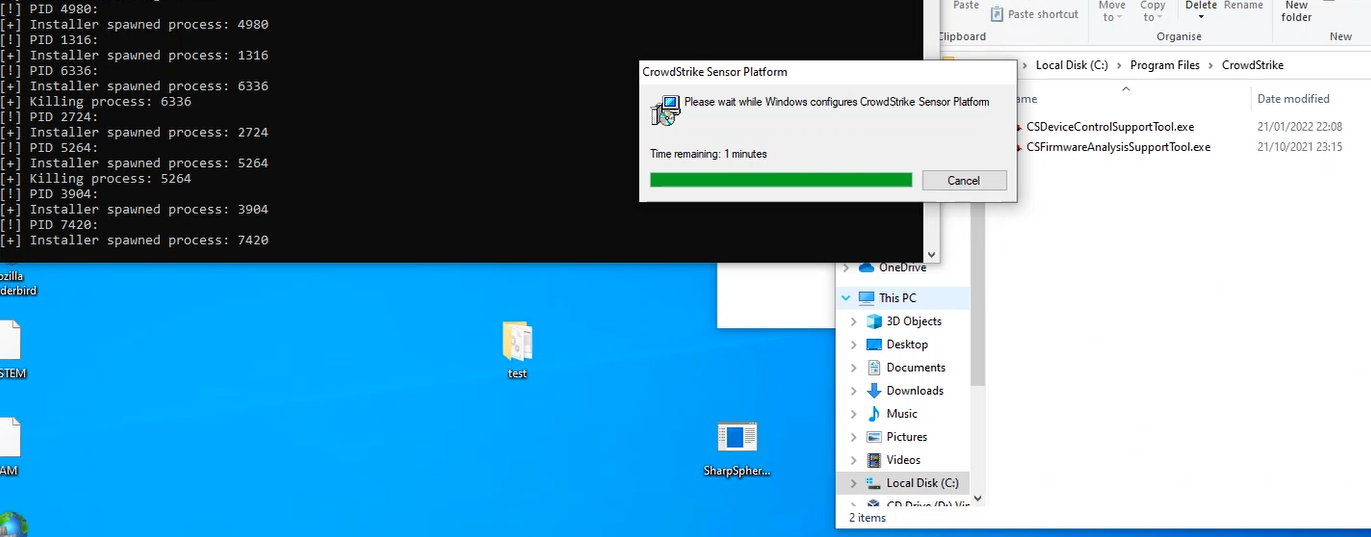
Task: Cancel the CrowdStrike Sensor Platform installer
Action: tap(963, 181)
